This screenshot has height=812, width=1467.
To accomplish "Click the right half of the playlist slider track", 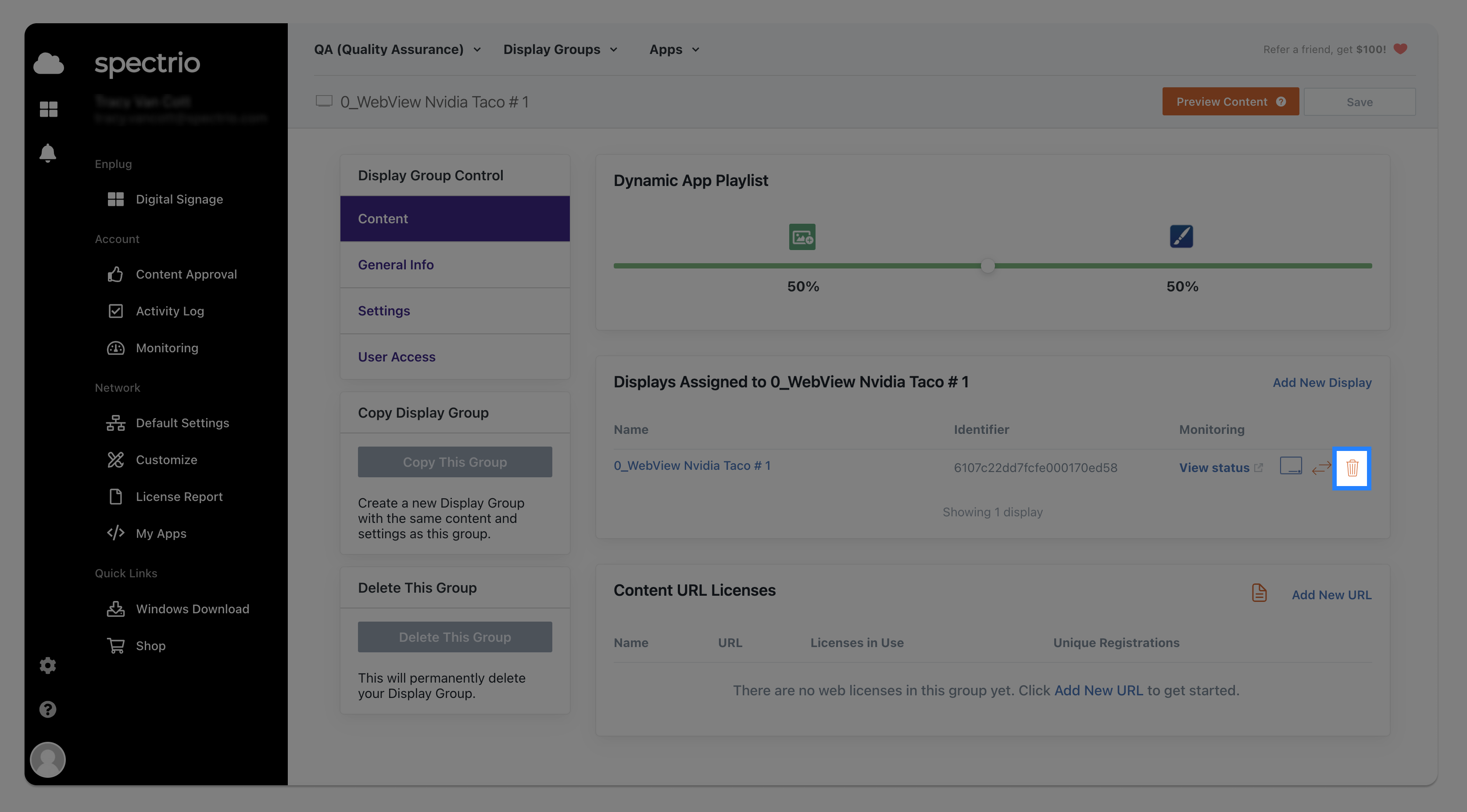I will click(x=1184, y=266).
